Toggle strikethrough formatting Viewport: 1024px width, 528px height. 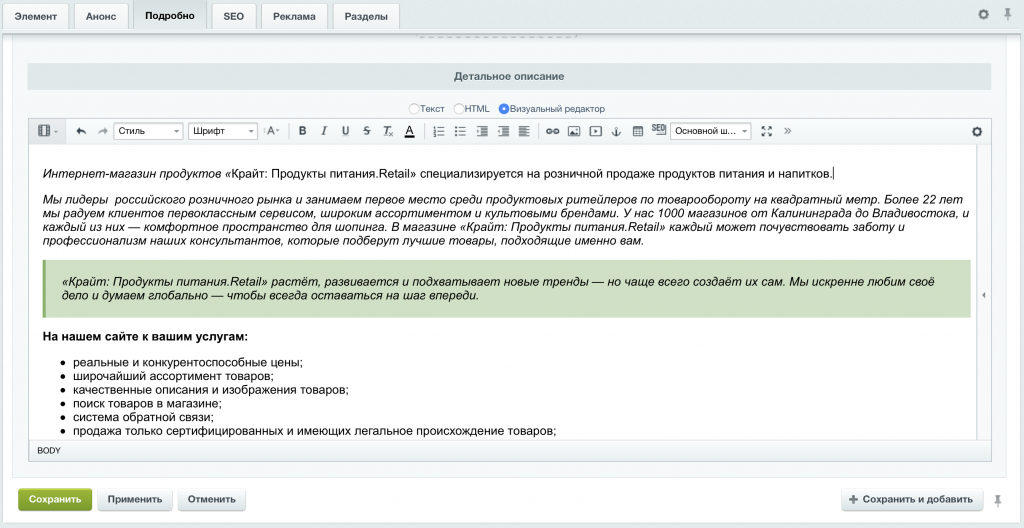coord(366,131)
